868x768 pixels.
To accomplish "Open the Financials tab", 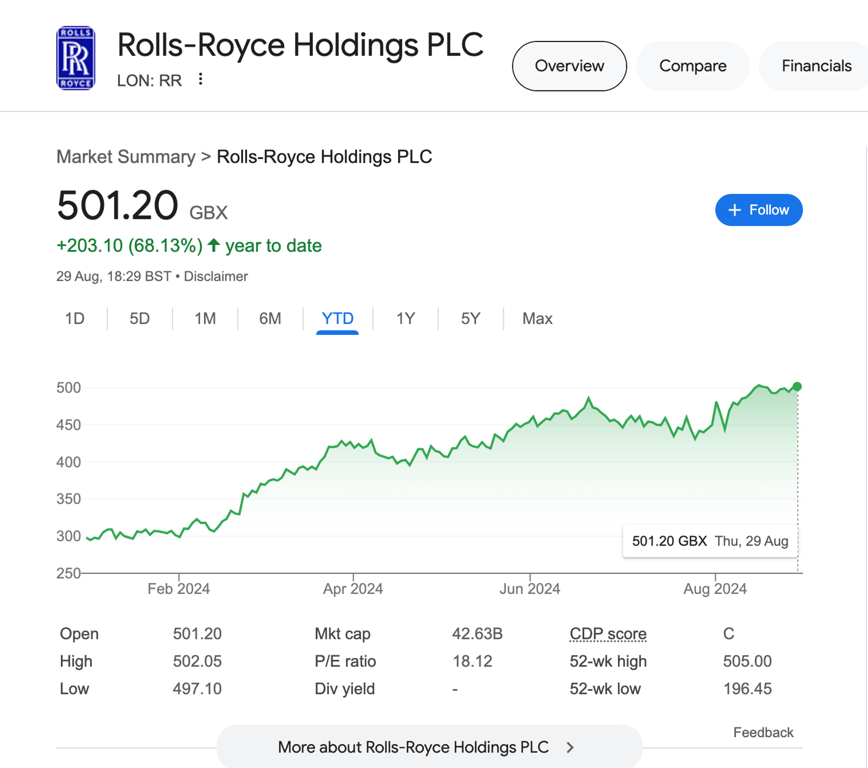I will click(x=816, y=66).
